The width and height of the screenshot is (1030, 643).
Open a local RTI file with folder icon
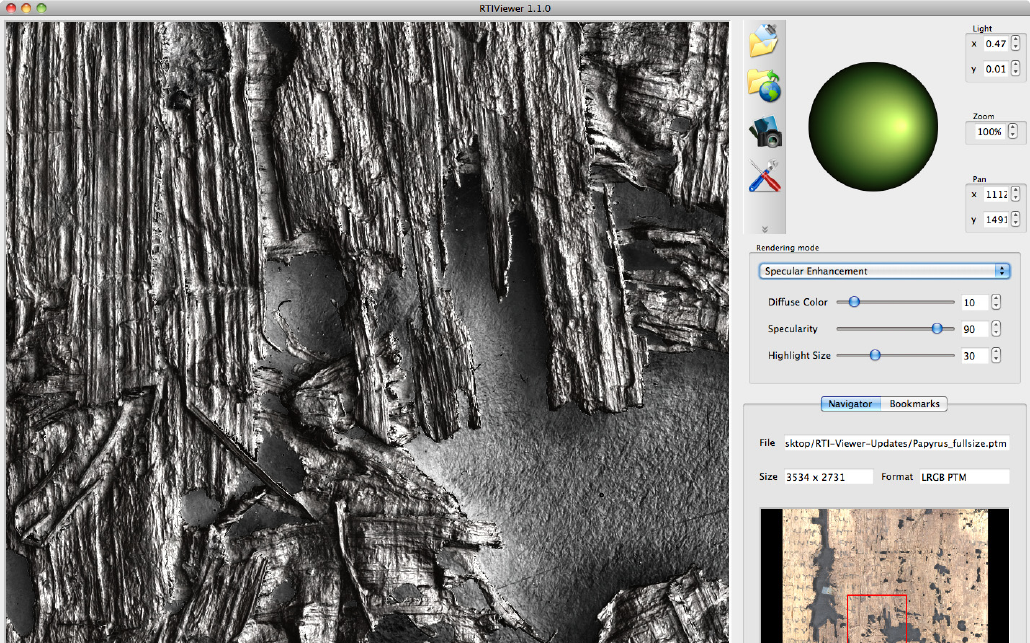764,40
